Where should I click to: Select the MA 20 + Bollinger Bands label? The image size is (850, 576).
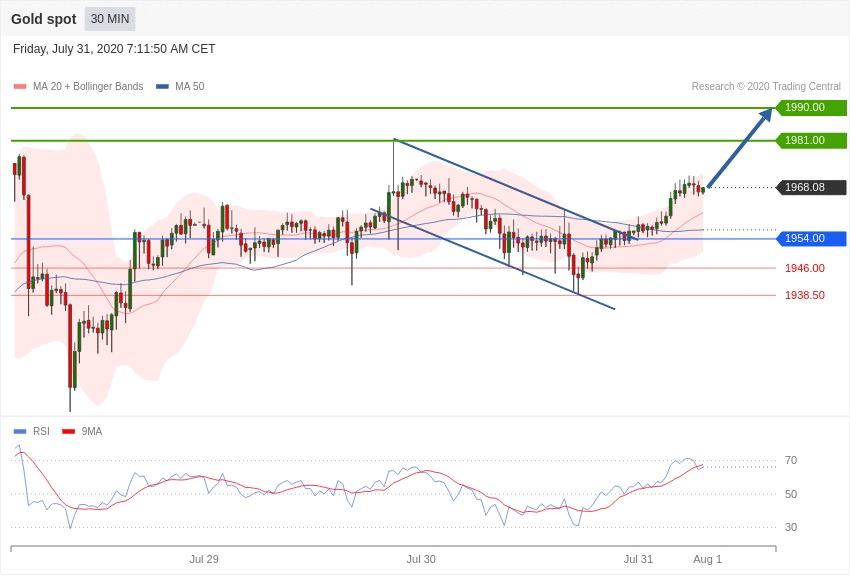[x=88, y=86]
